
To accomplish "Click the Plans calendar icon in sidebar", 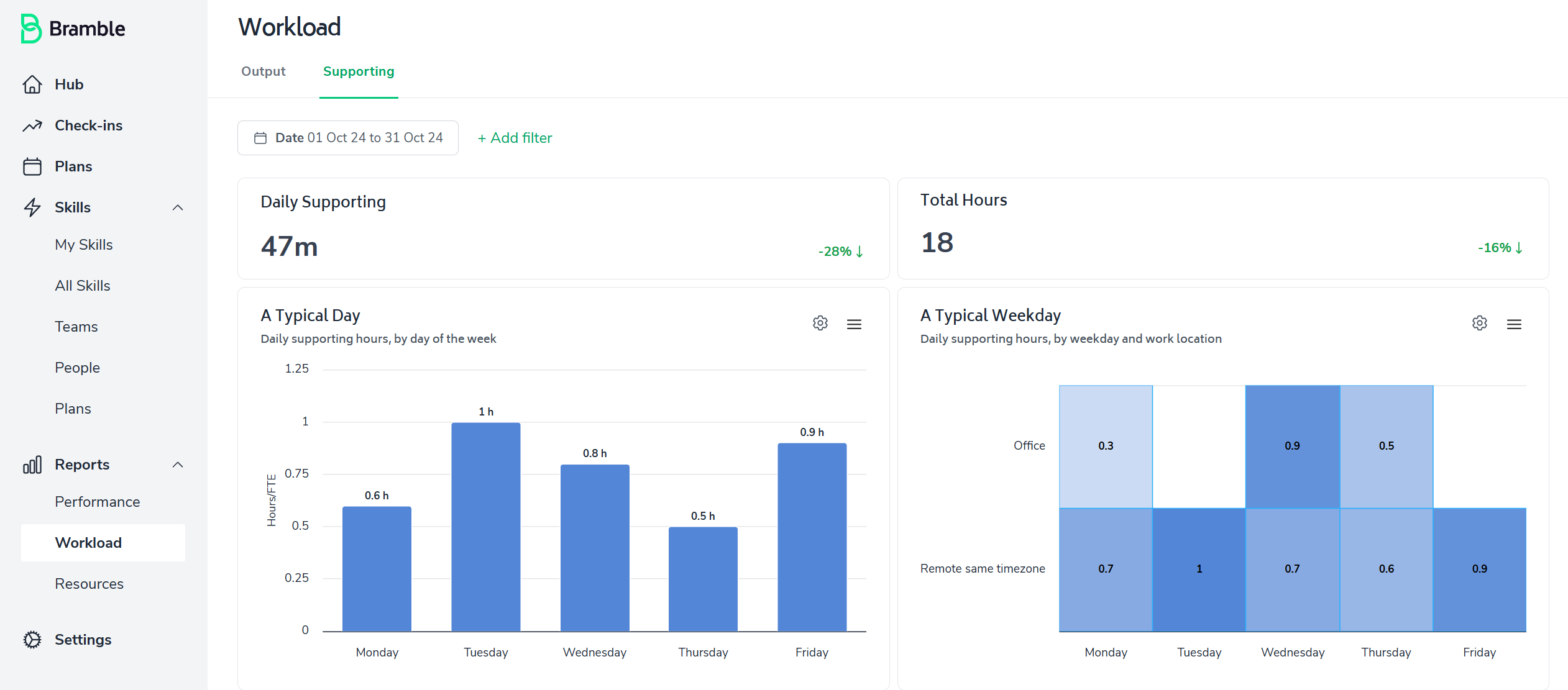I will pyautogui.click(x=32, y=166).
